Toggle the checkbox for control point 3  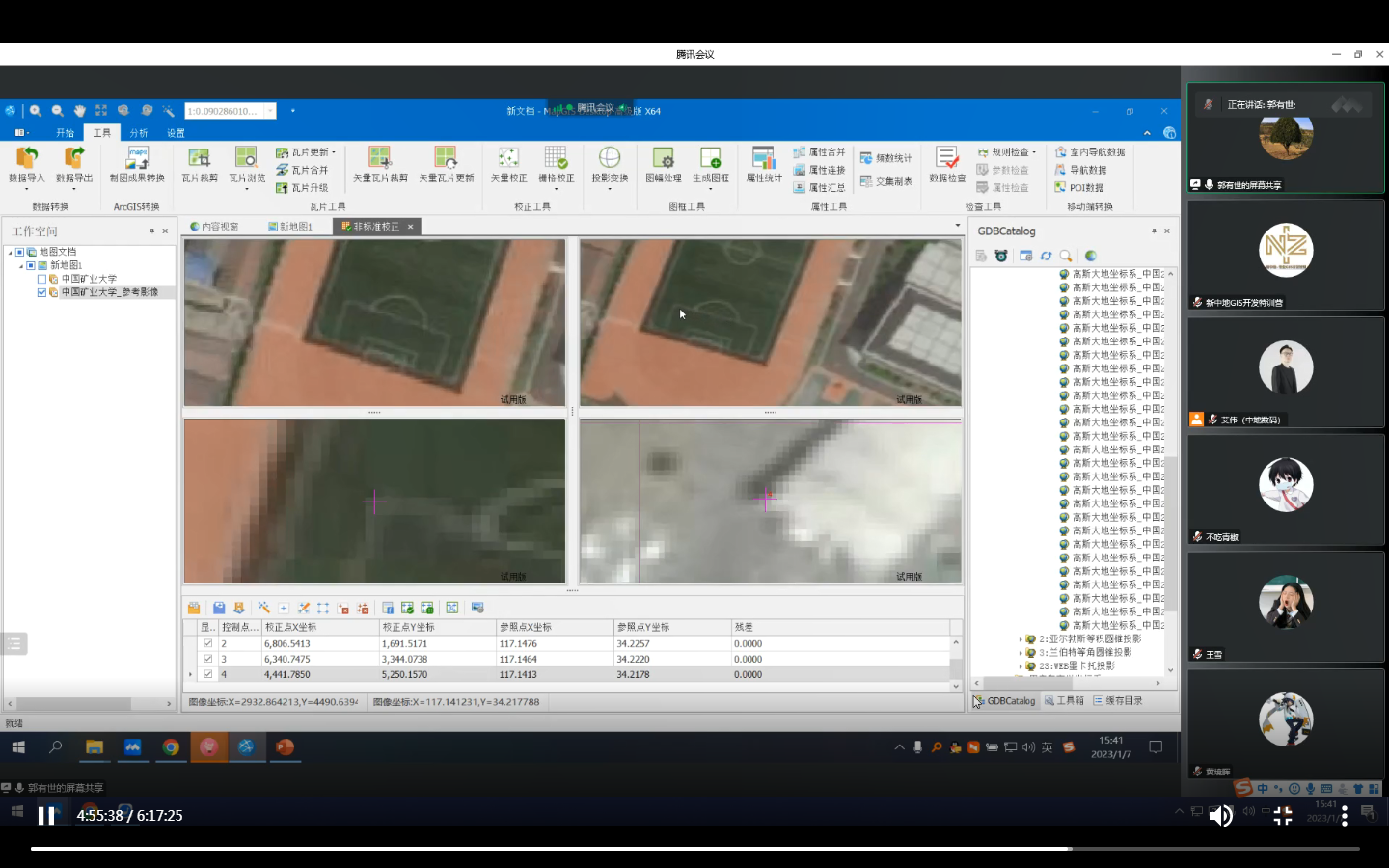(x=207, y=659)
